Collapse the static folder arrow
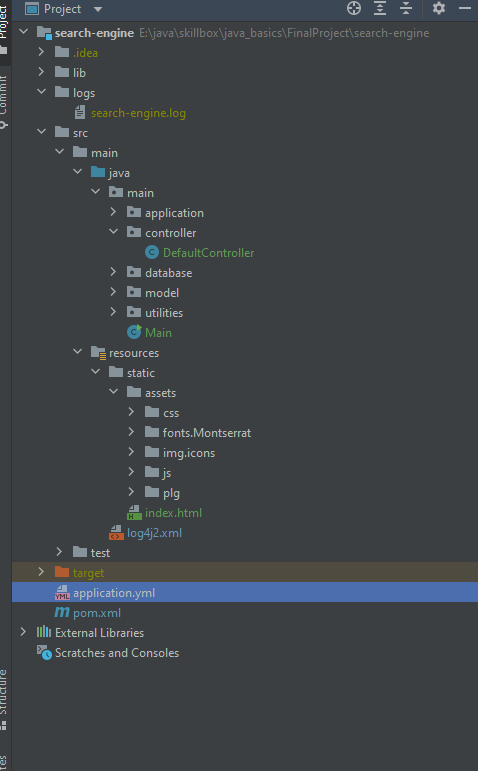 (95, 372)
